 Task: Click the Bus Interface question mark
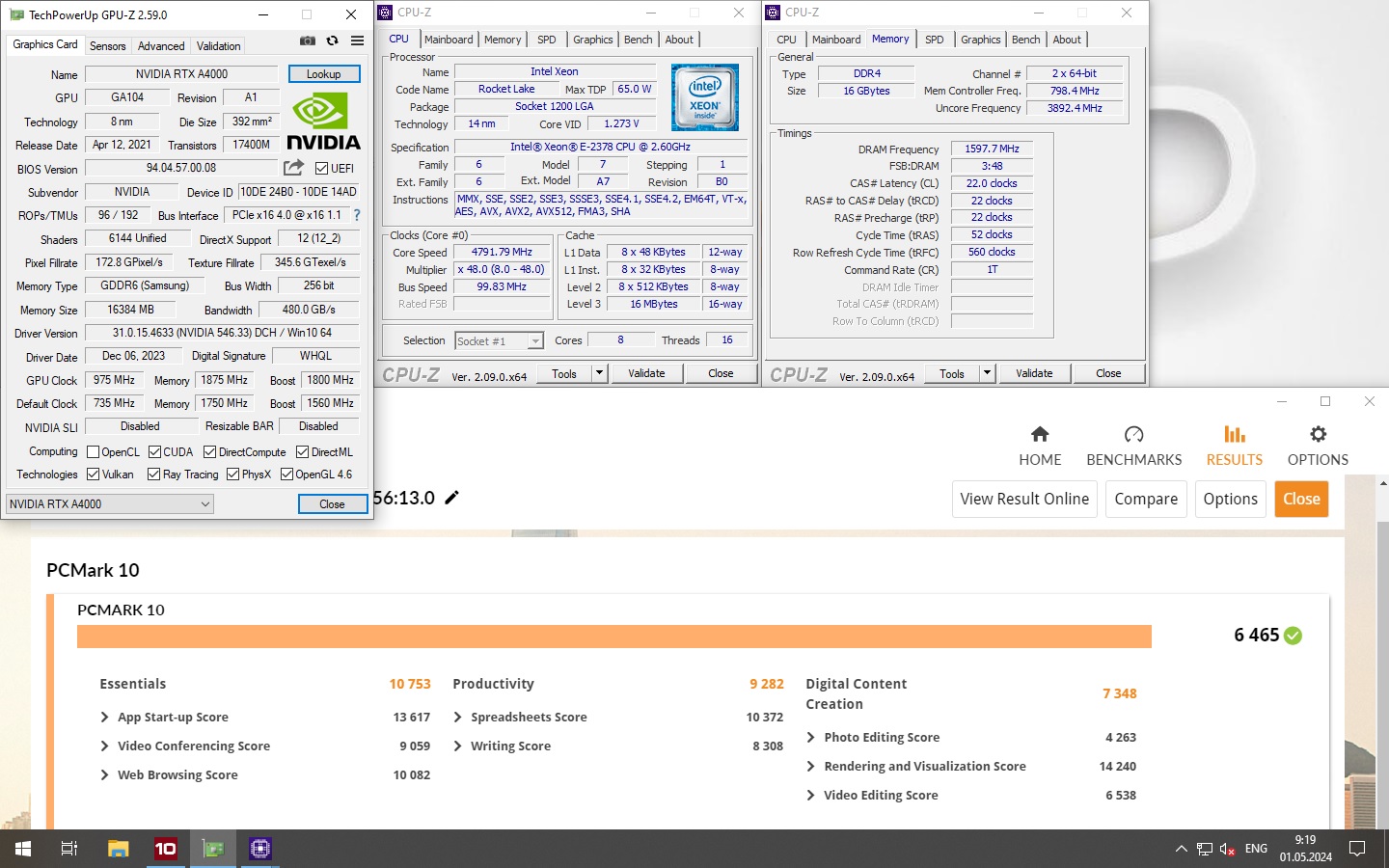[357, 215]
